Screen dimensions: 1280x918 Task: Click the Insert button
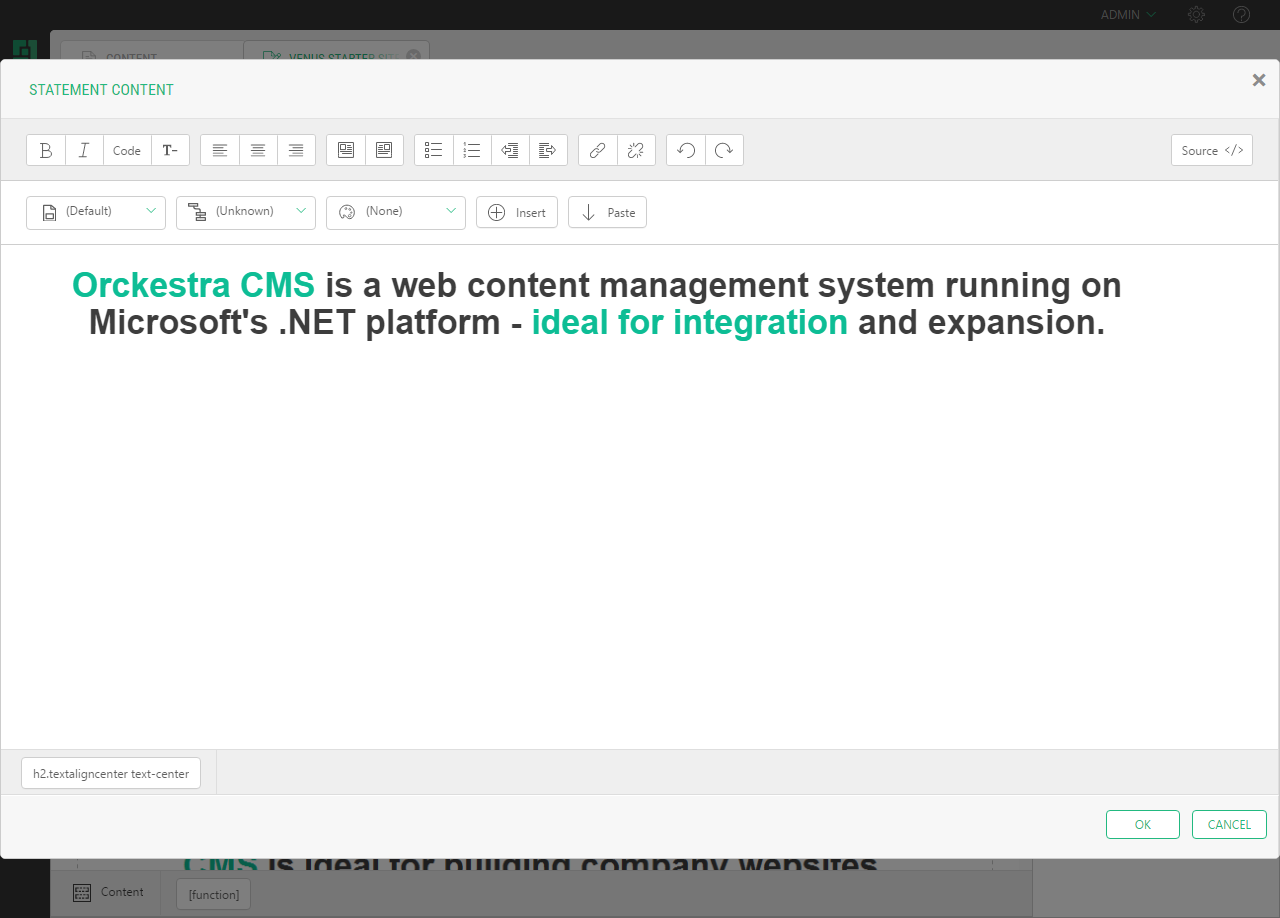pos(517,212)
